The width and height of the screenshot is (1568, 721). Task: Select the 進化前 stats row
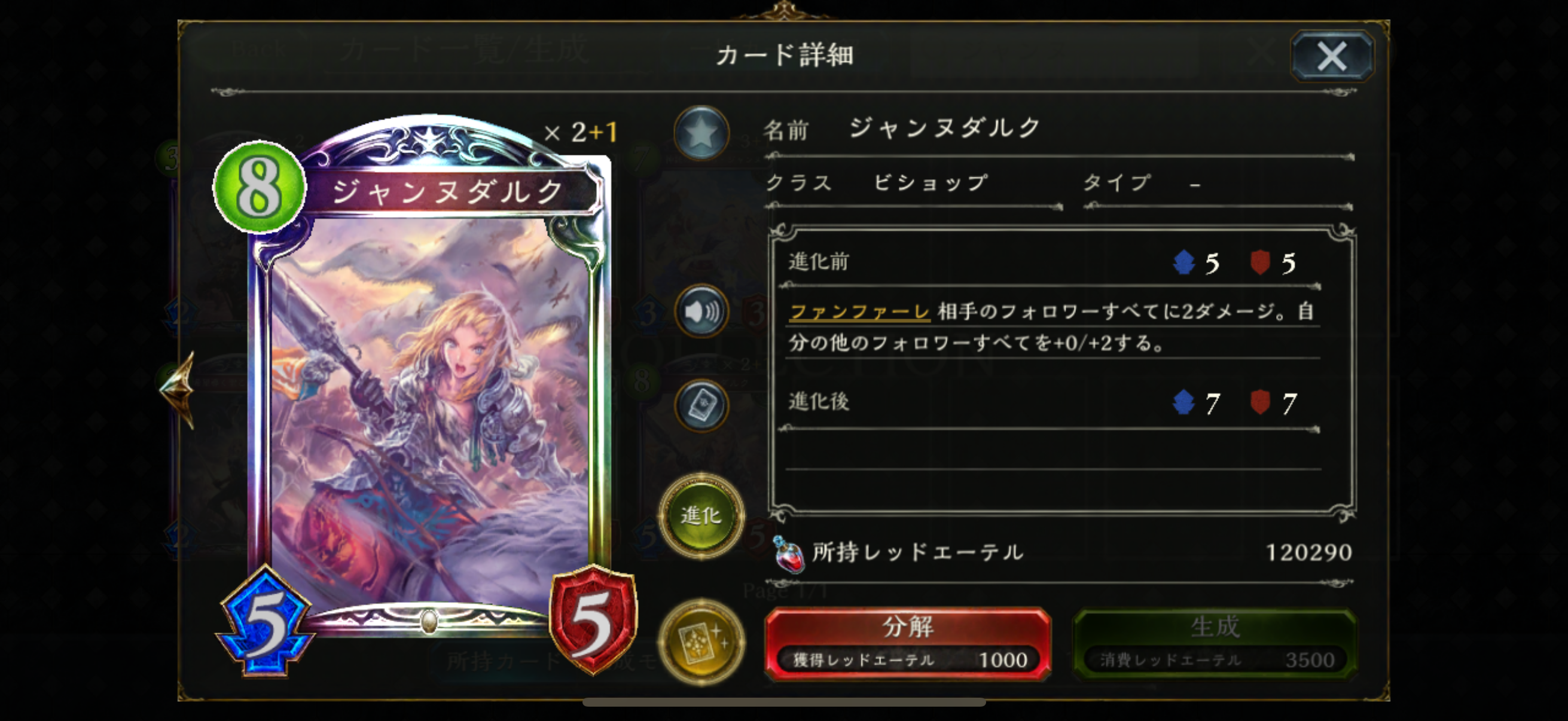[x=1052, y=263]
